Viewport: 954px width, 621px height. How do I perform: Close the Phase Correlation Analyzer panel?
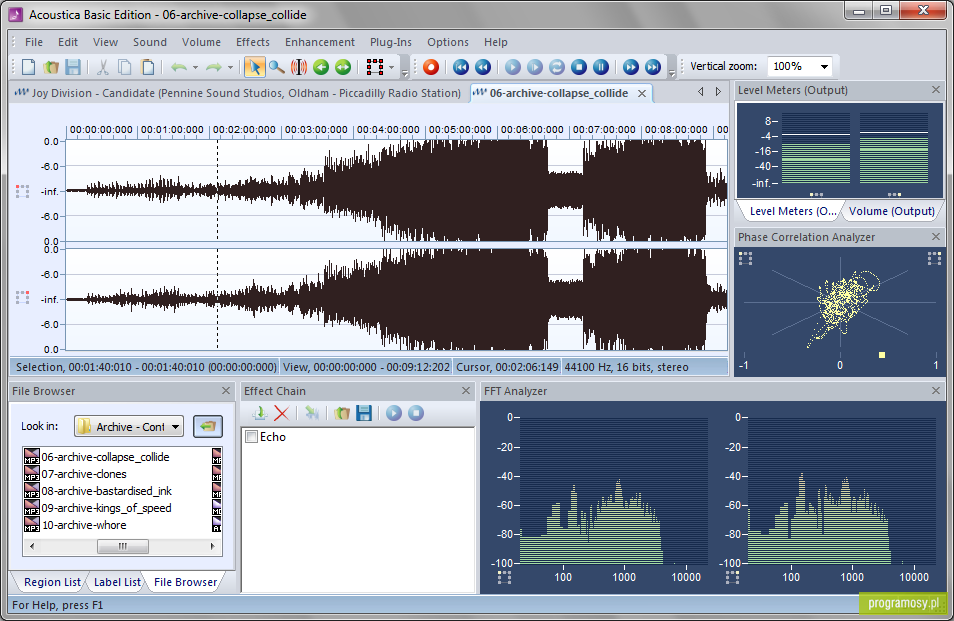pos(936,237)
